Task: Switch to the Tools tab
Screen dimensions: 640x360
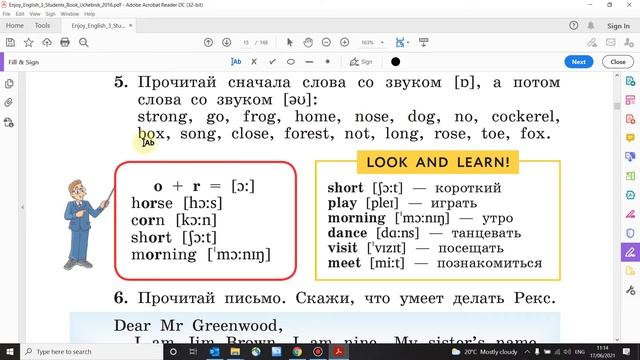Action: point(42,26)
